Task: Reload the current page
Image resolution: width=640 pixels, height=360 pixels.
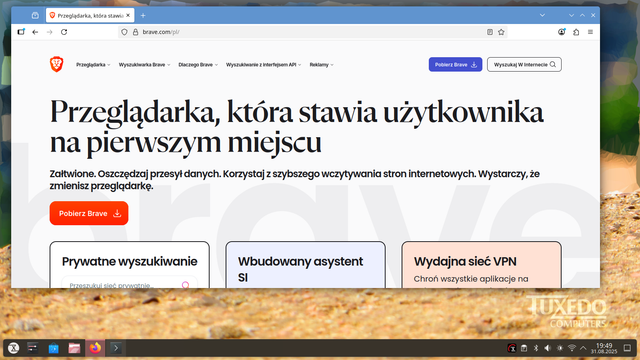Action: click(x=64, y=32)
